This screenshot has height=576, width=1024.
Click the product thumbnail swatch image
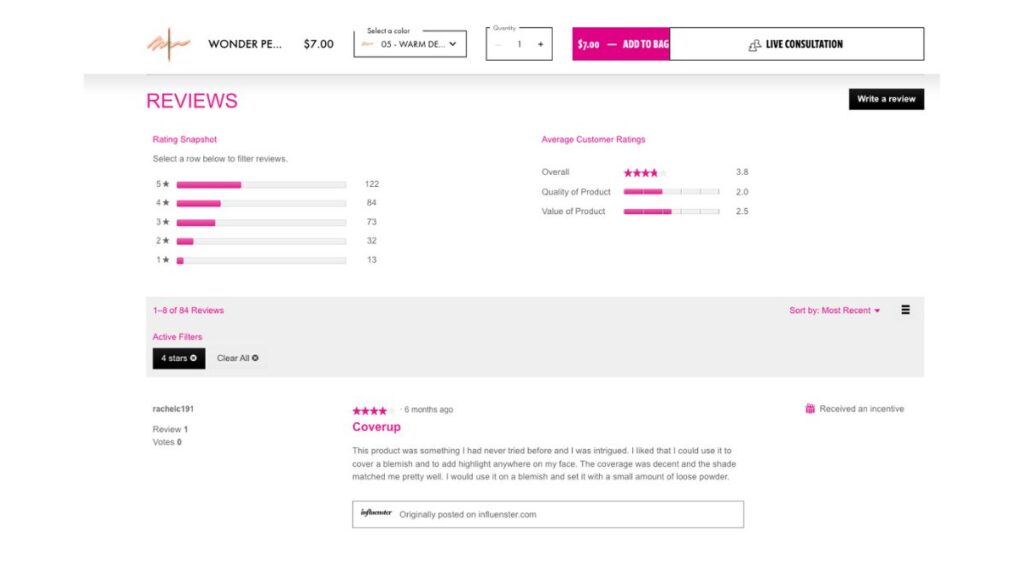click(x=168, y=44)
